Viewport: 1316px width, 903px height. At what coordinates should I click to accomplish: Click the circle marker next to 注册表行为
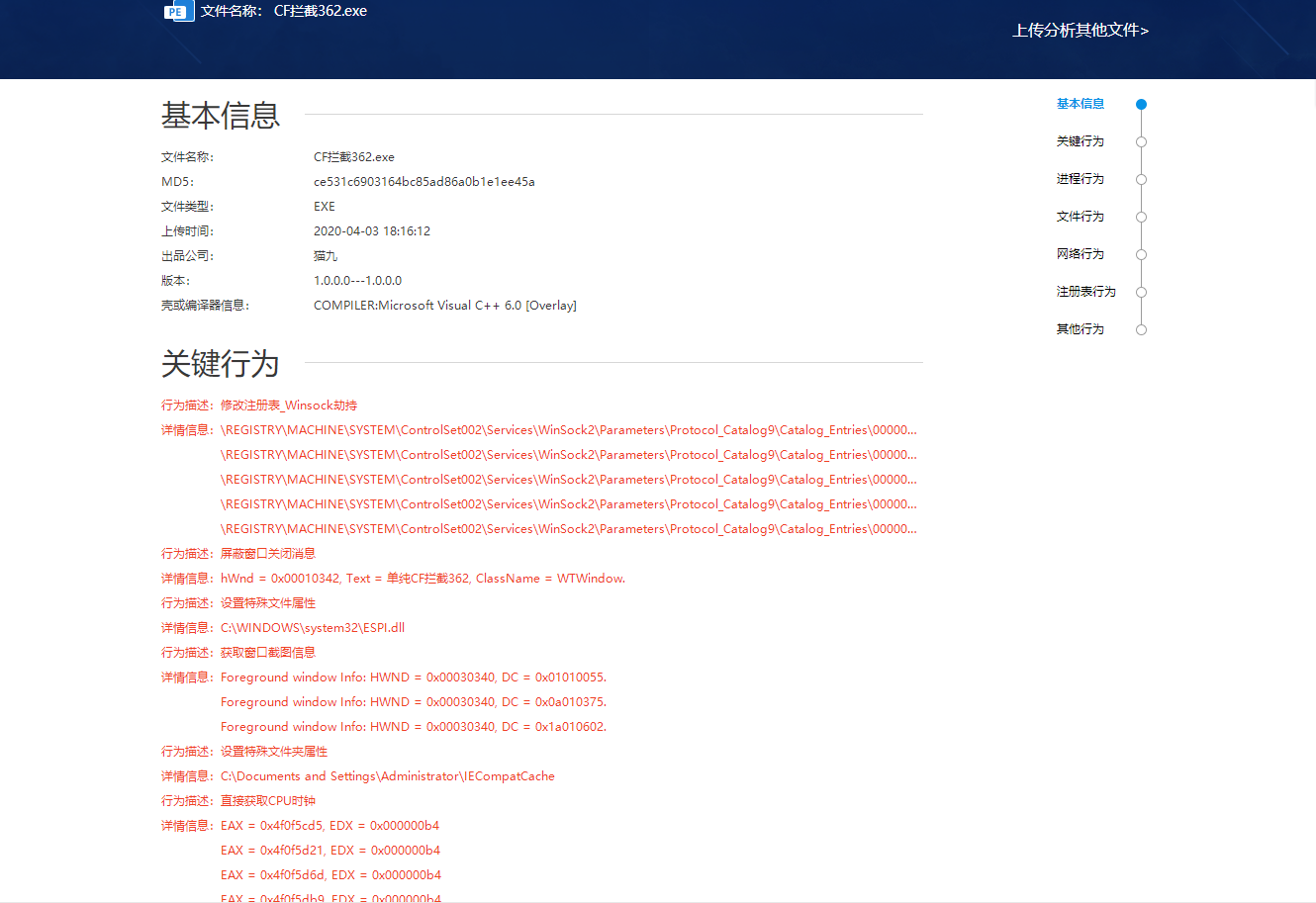(1141, 292)
